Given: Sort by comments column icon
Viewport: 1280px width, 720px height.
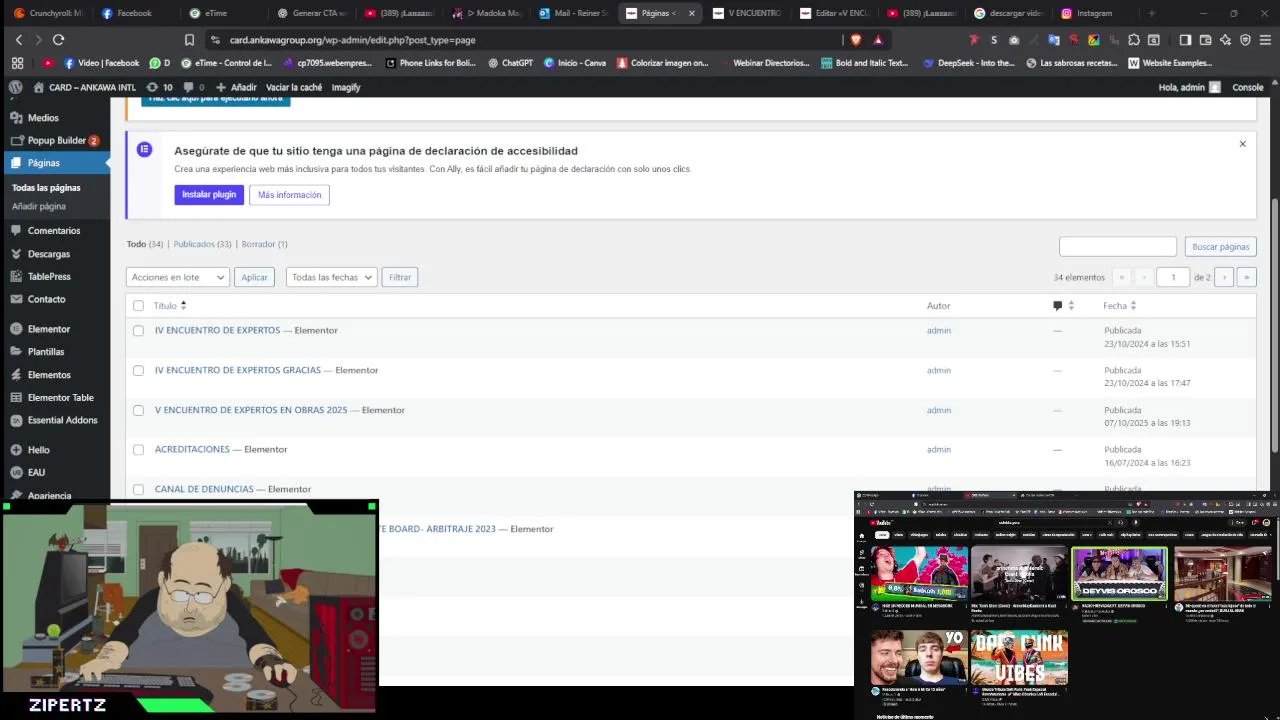Looking at the screenshot, I should (x=1063, y=306).
